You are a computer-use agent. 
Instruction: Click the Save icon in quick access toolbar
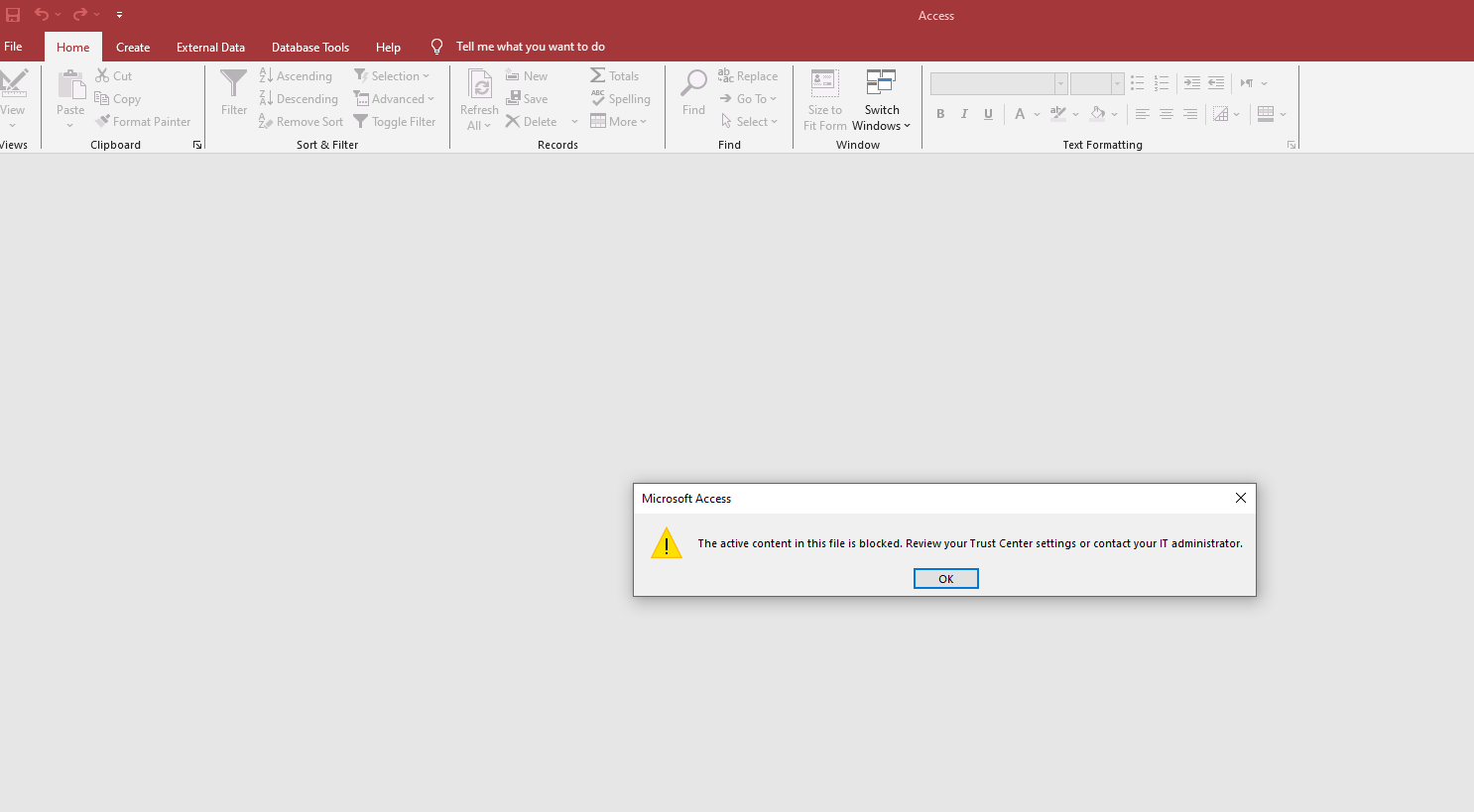(x=13, y=15)
